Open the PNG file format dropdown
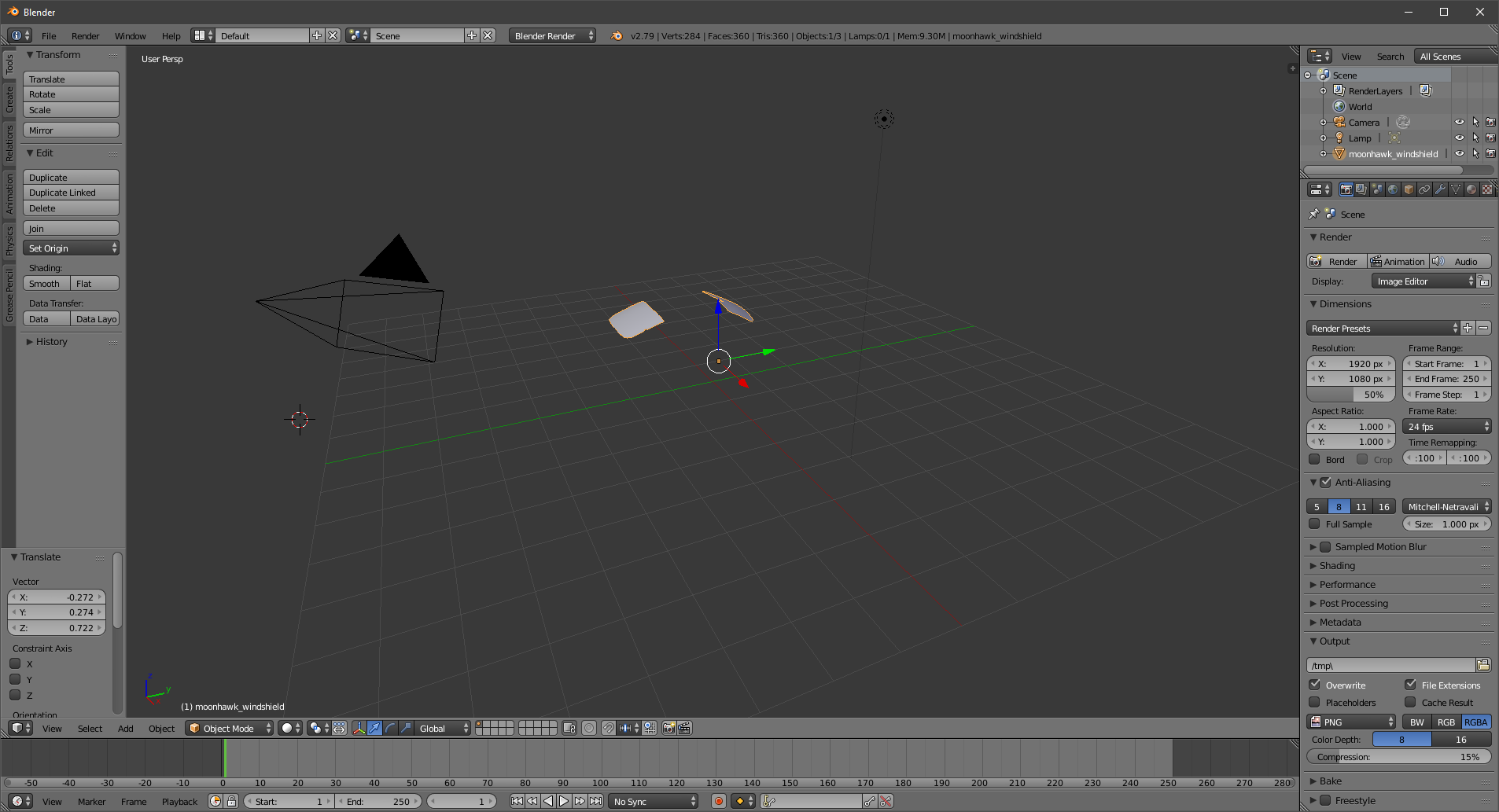The width and height of the screenshot is (1499, 812). coord(1351,722)
